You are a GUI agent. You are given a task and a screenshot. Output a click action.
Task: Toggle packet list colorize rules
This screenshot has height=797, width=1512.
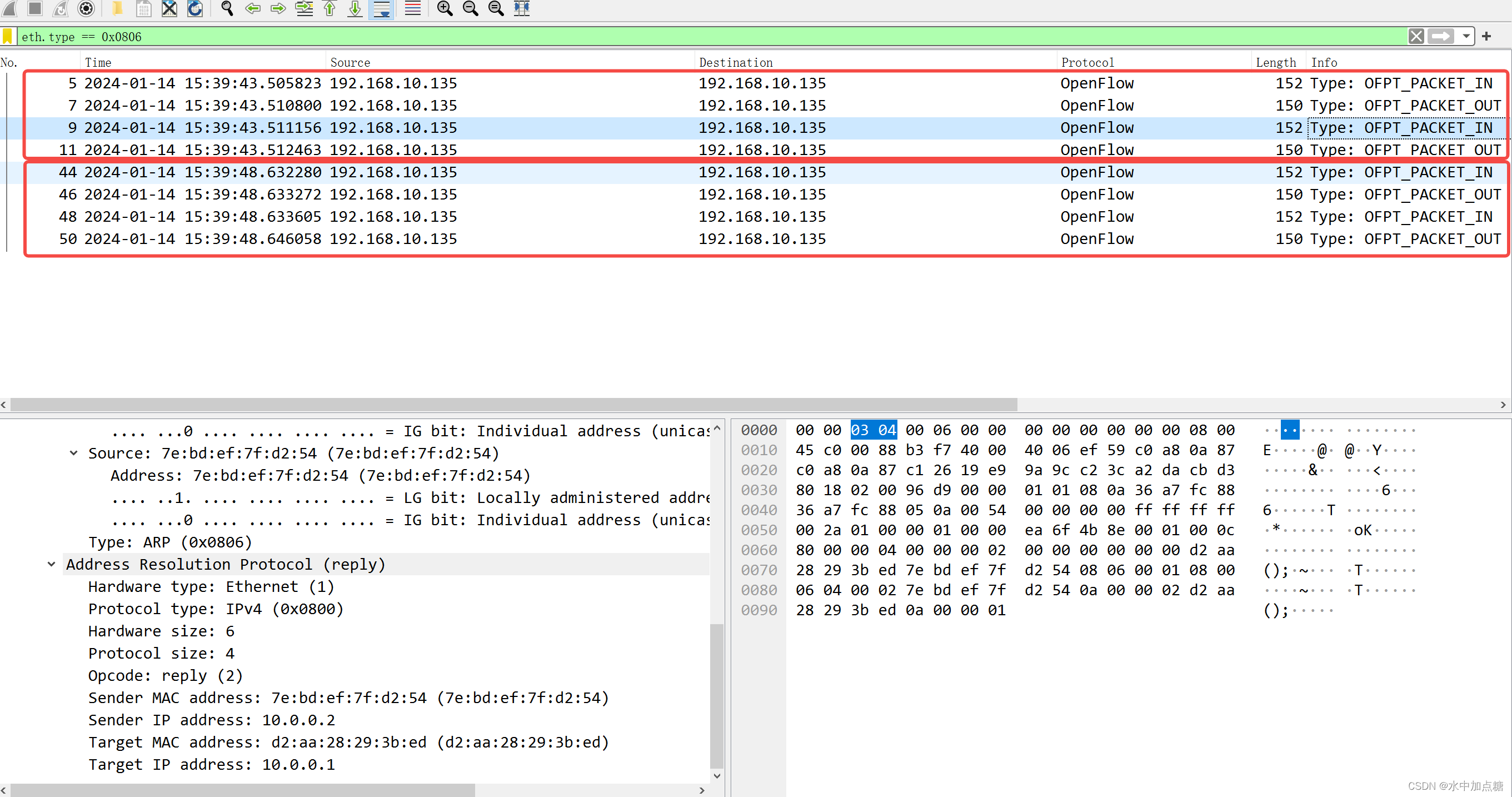(413, 8)
